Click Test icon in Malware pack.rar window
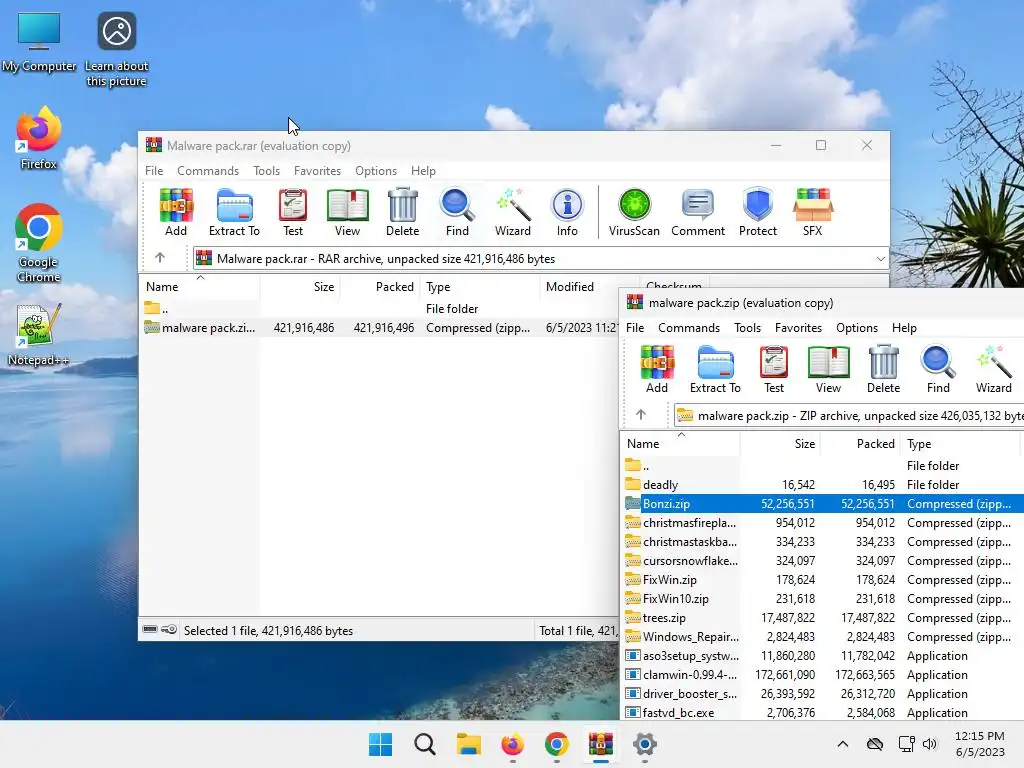 point(293,212)
